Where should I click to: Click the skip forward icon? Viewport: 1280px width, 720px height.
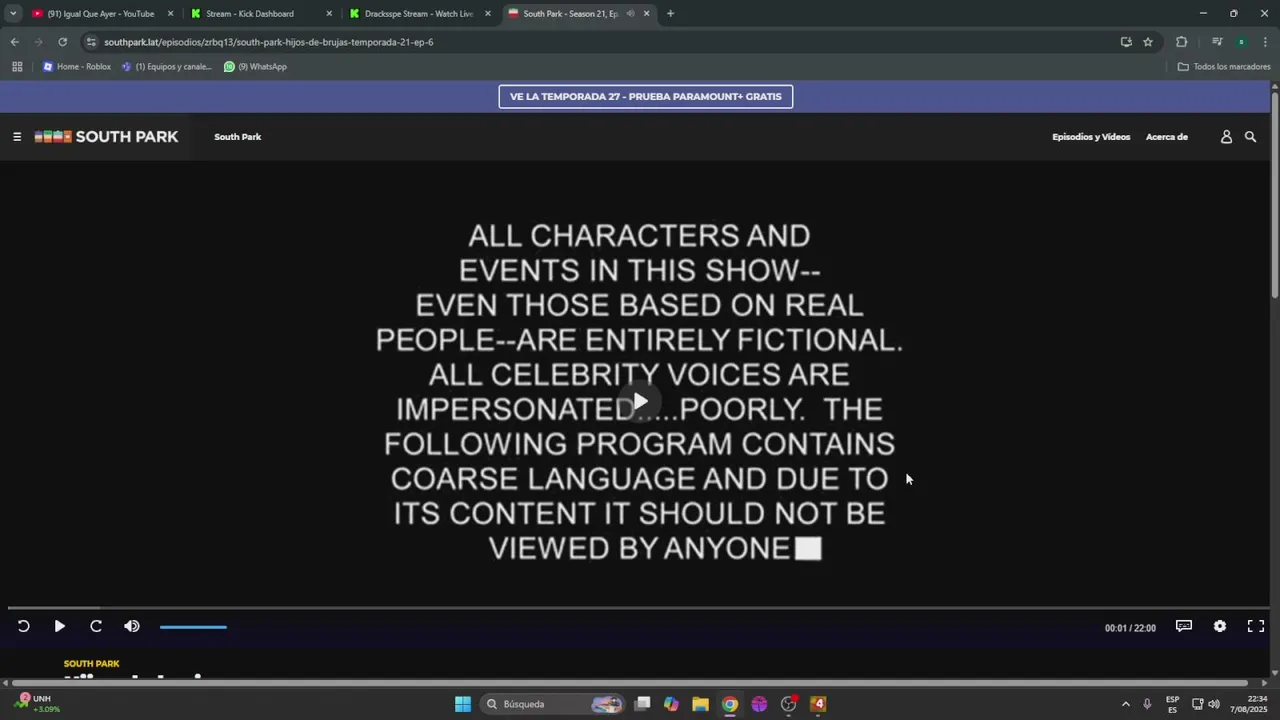(x=96, y=626)
